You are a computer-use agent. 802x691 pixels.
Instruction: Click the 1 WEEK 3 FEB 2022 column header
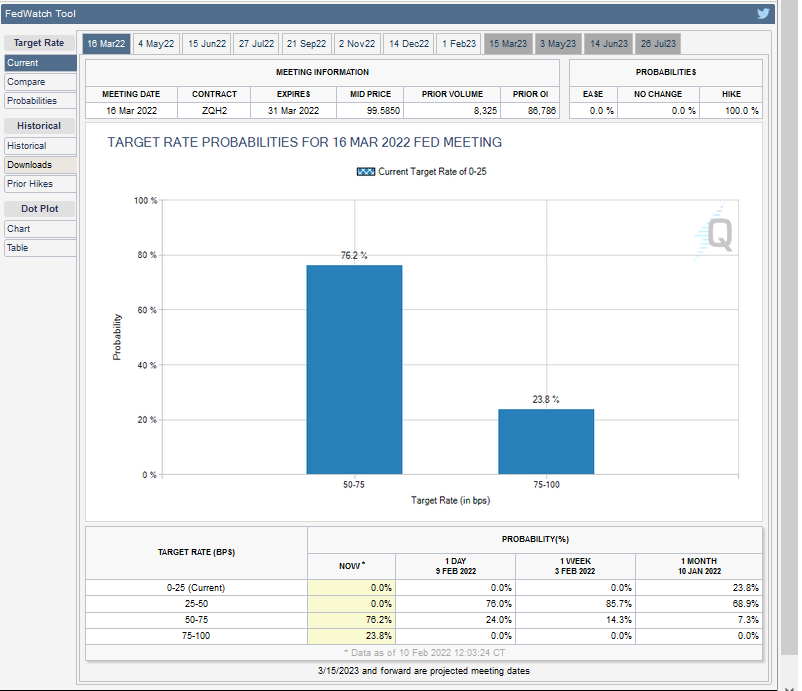pyautogui.click(x=575, y=566)
